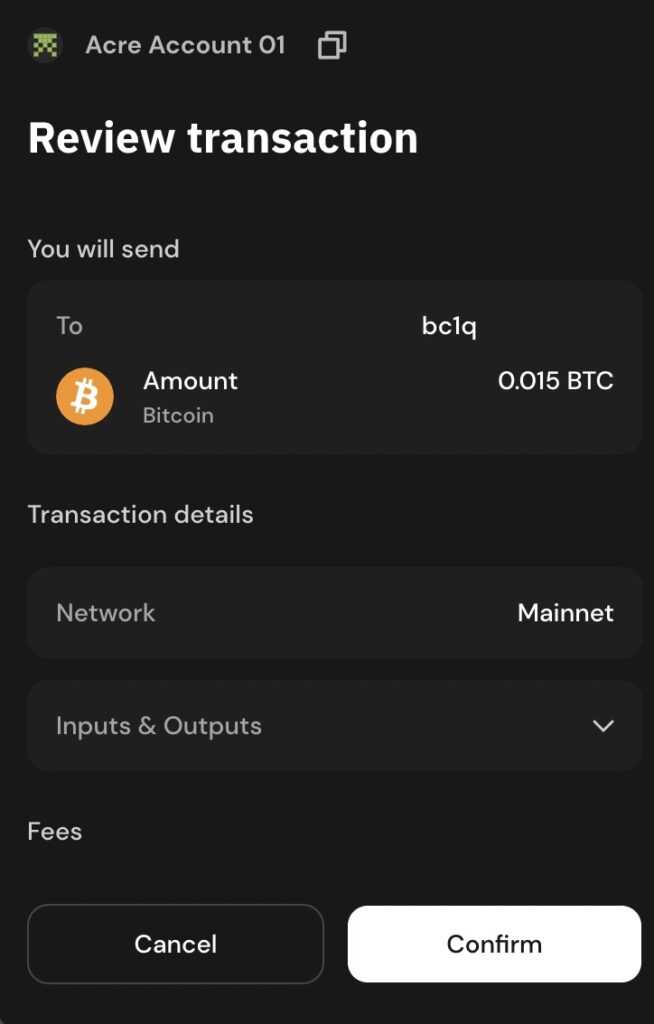The width and height of the screenshot is (654, 1024).
Task: Select the Acre Account 01 name
Action: coord(185,45)
